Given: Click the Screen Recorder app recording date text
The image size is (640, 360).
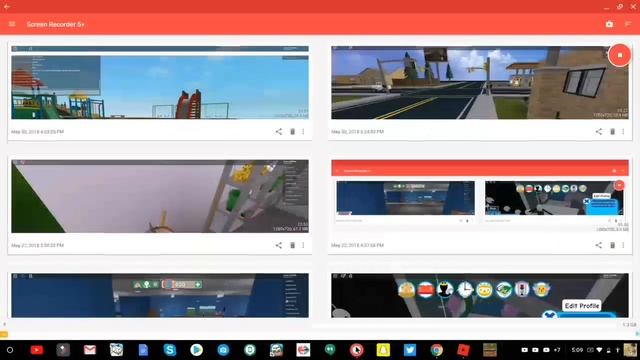Looking at the screenshot, I should tap(358, 245).
